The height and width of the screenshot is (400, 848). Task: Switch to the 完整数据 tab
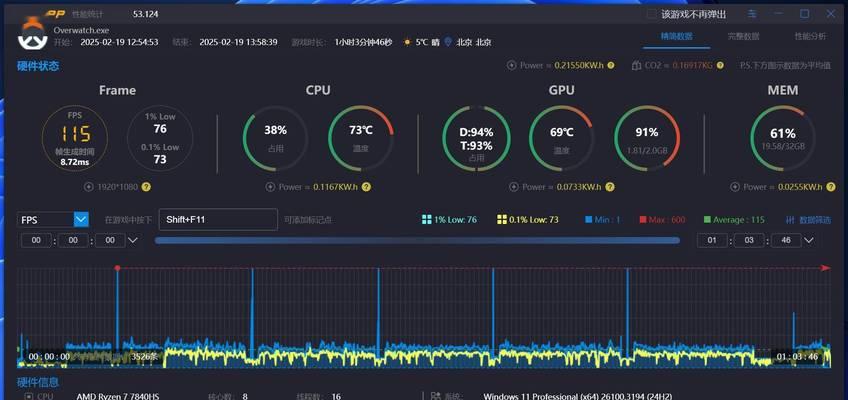(743, 36)
